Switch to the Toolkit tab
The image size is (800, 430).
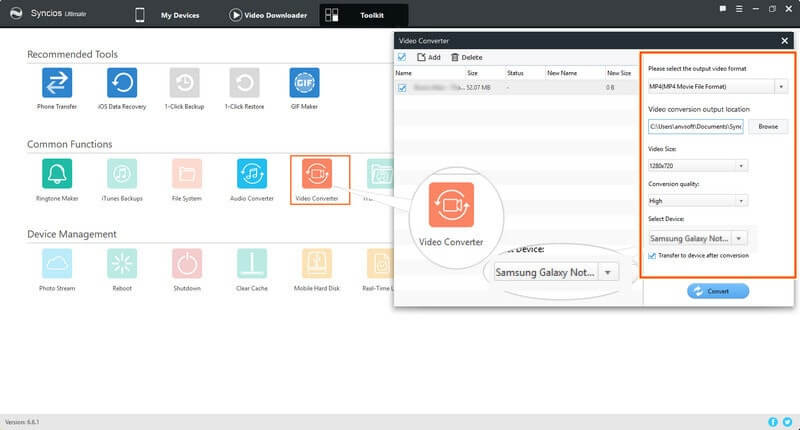click(364, 15)
